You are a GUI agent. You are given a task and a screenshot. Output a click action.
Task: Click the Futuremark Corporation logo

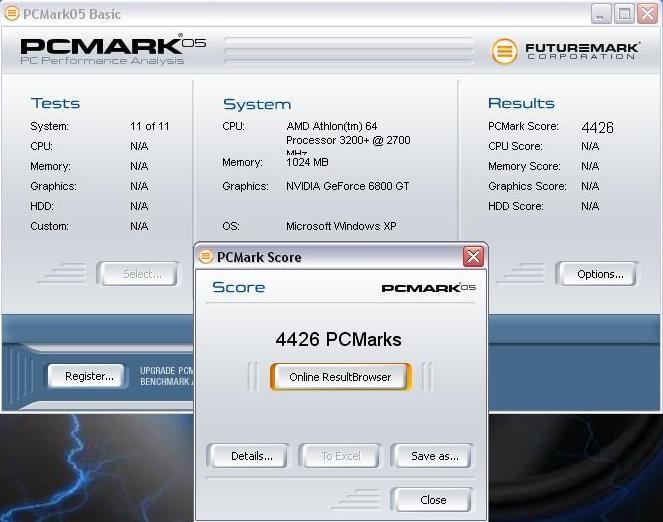pyautogui.click(x=565, y=51)
